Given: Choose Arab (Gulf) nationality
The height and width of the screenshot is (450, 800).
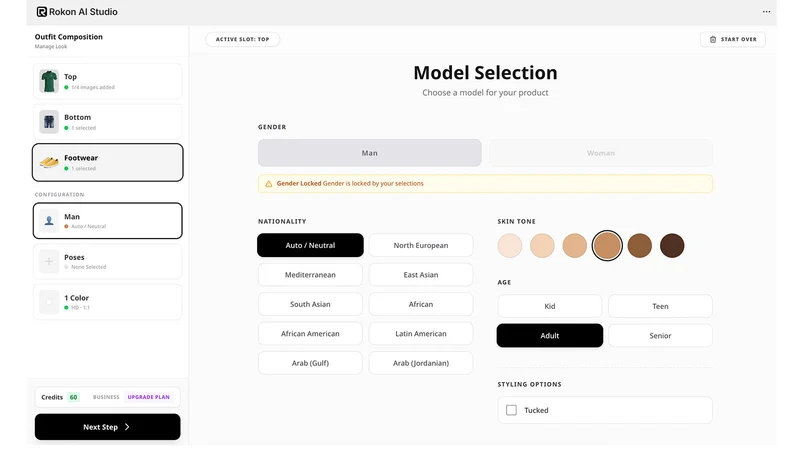Looking at the screenshot, I should 310,363.
